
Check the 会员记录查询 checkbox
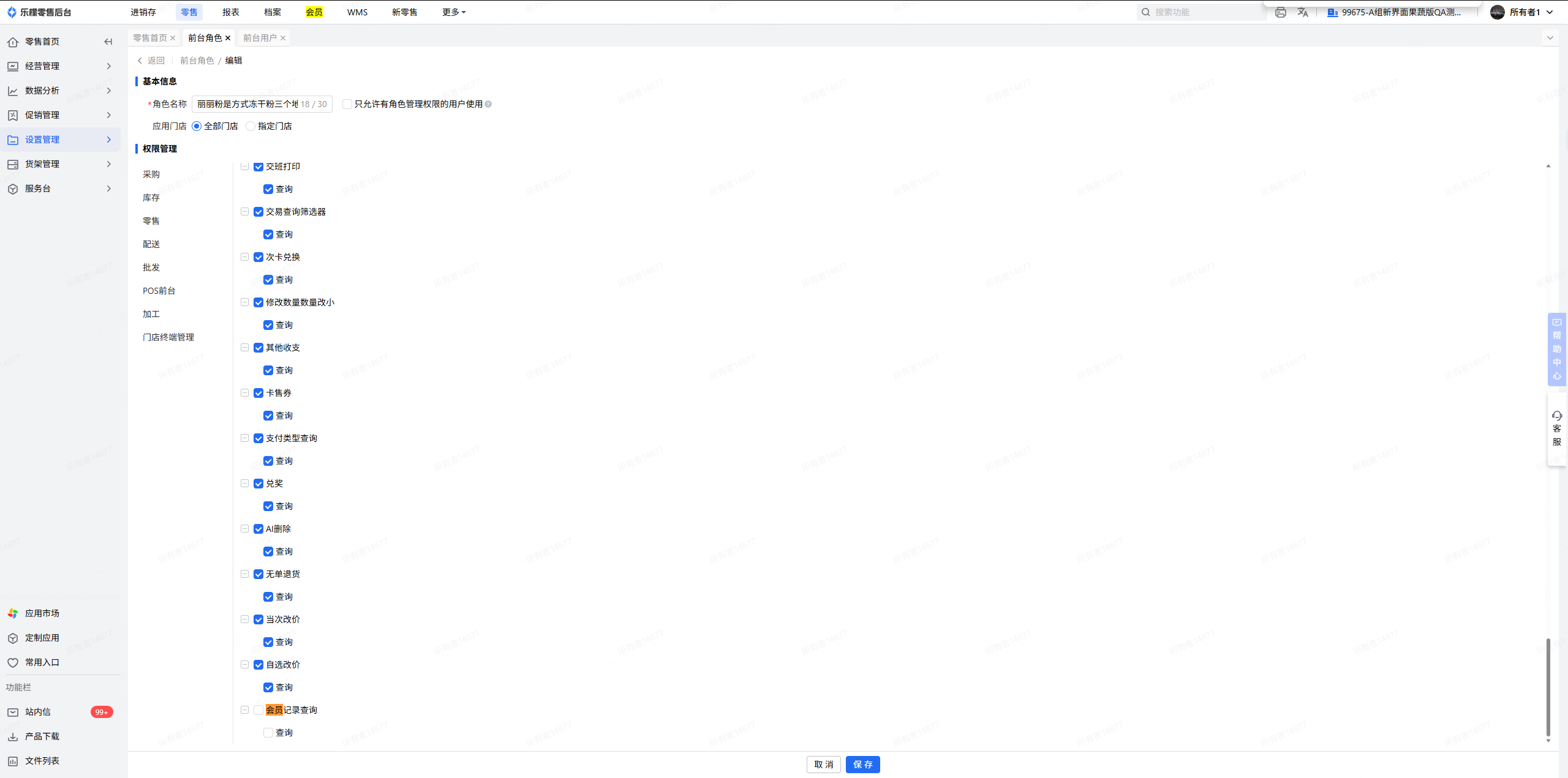[258, 710]
